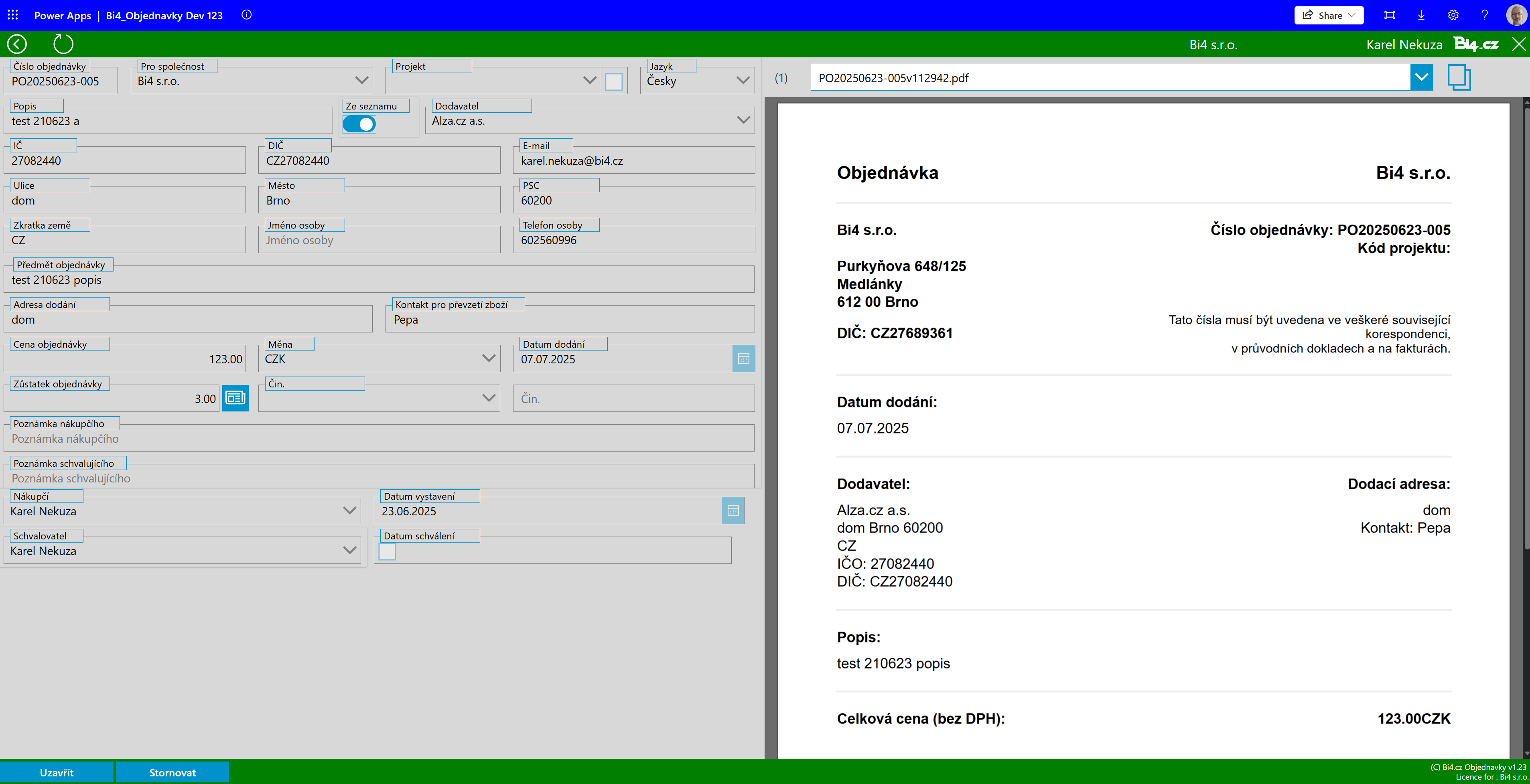Screen dimensions: 1530x784
Task: Open the copy PDF document icon
Action: pos(1459,77)
